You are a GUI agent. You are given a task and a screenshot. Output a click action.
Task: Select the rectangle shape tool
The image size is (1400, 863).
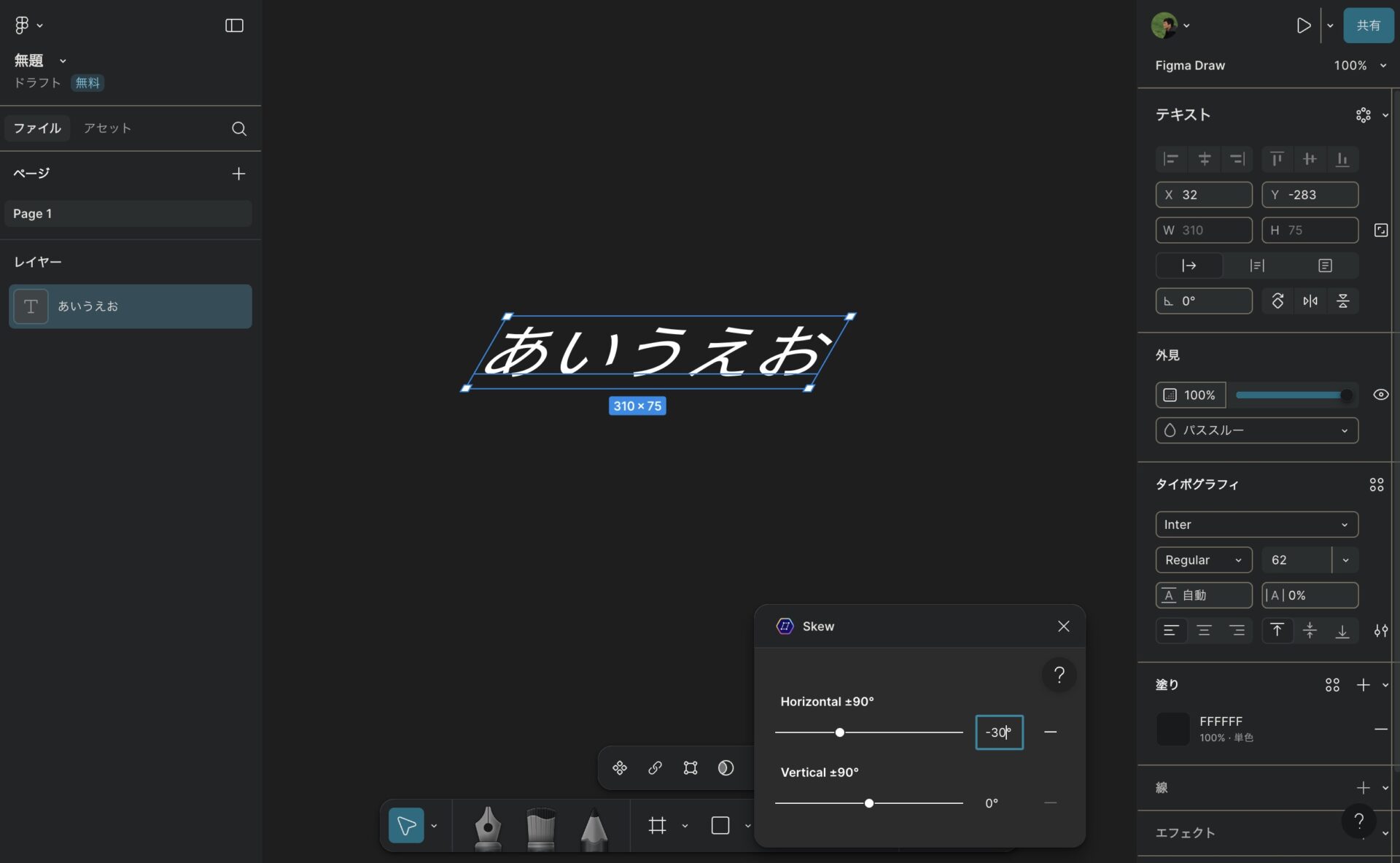[x=720, y=826]
